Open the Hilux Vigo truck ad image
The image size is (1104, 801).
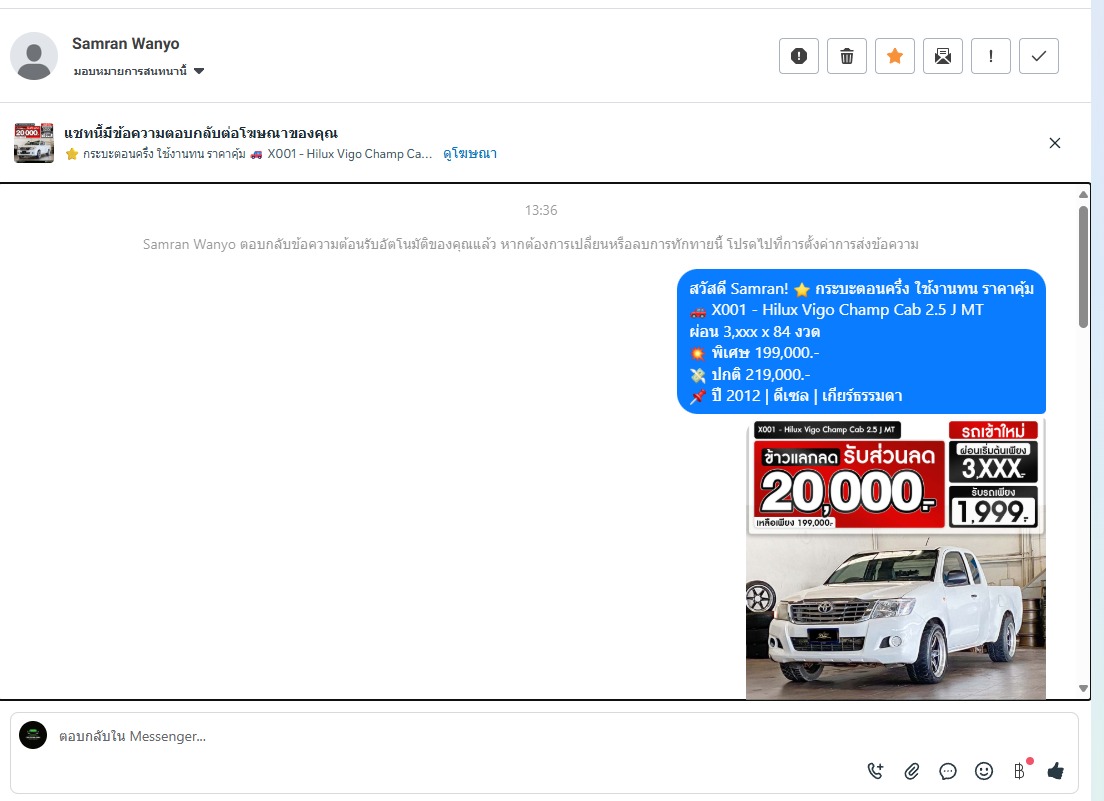896,559
